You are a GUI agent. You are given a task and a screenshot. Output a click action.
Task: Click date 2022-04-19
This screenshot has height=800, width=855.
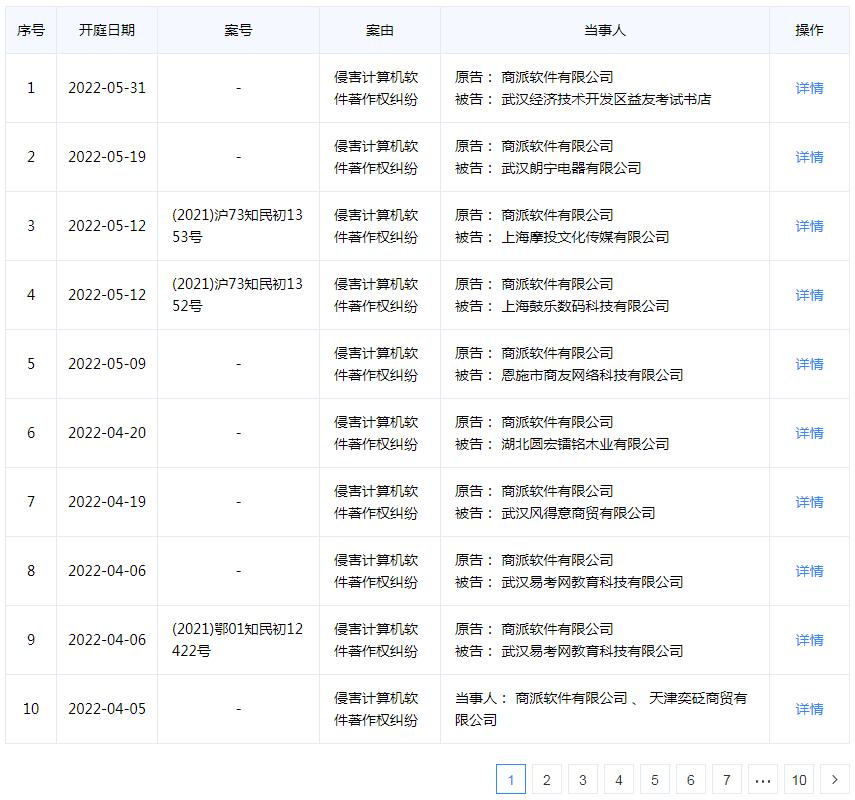click(107, 502)
